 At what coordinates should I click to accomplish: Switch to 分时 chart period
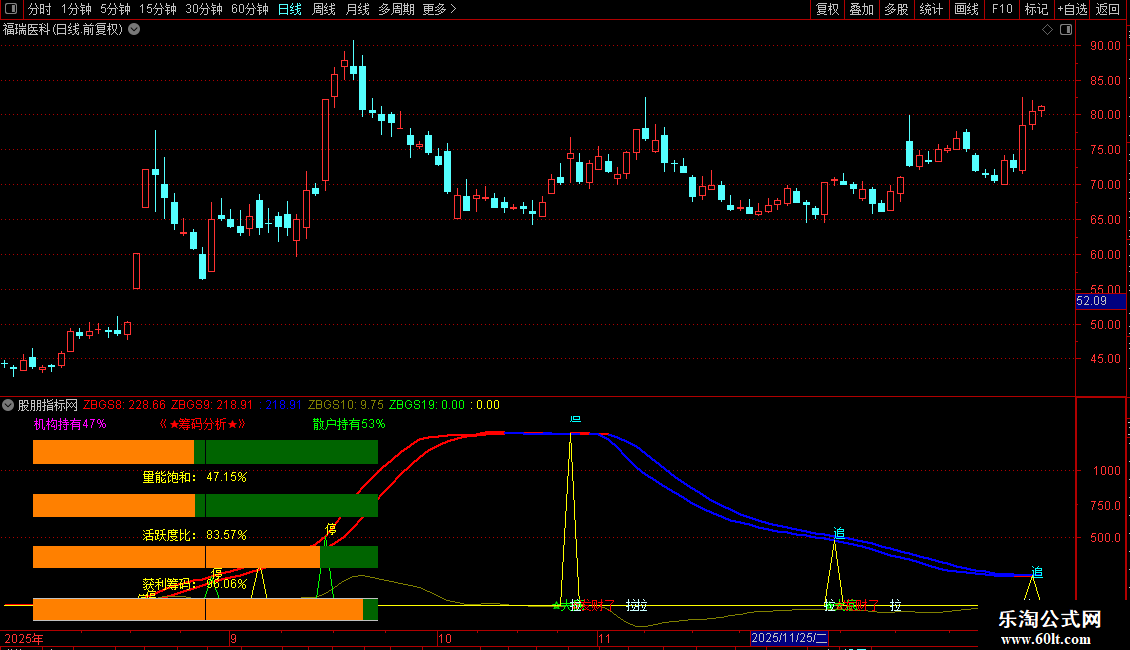pyautogui.click(x=40, y=9)
